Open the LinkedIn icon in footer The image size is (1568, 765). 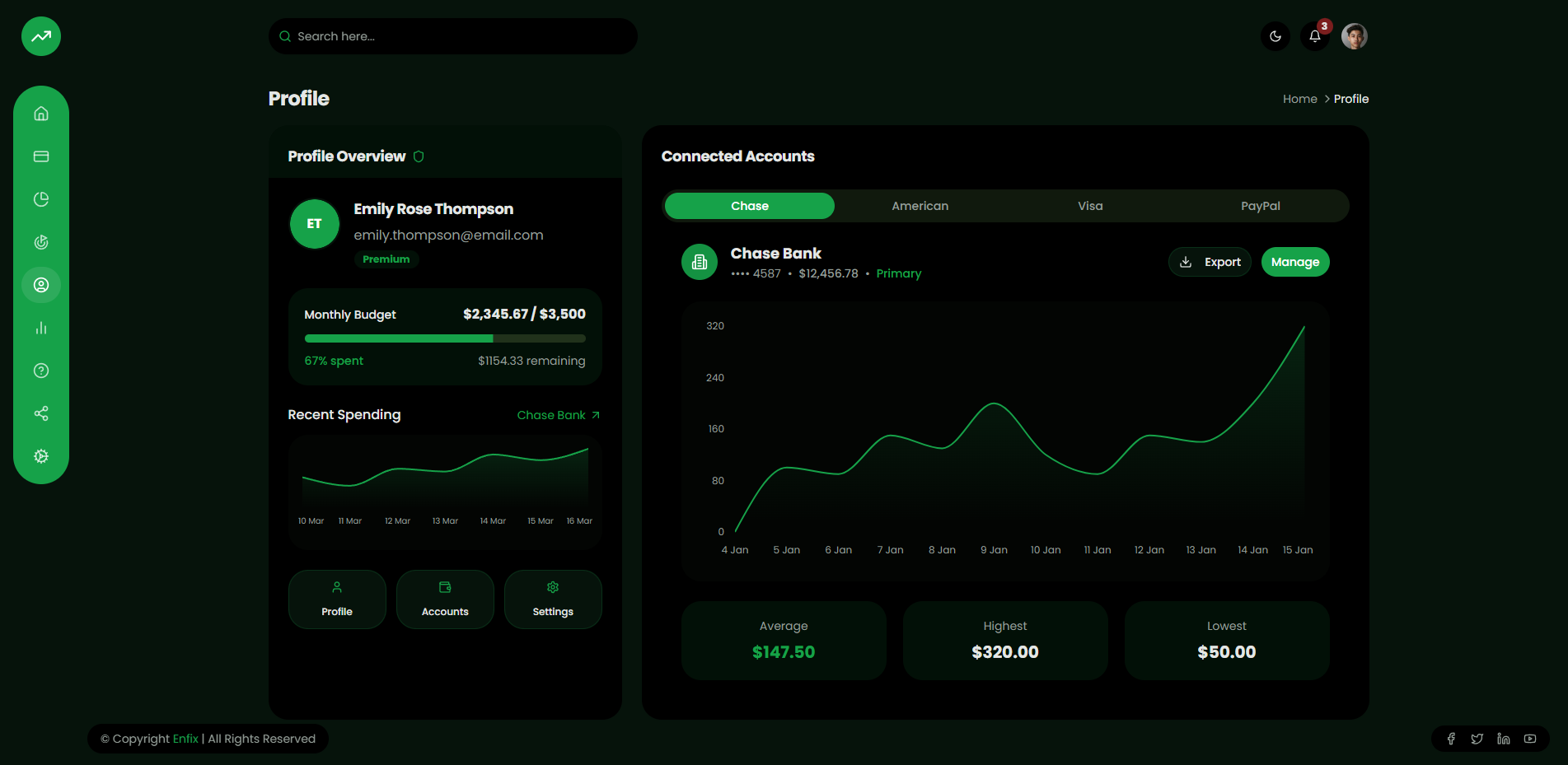tap(1504, 739)
